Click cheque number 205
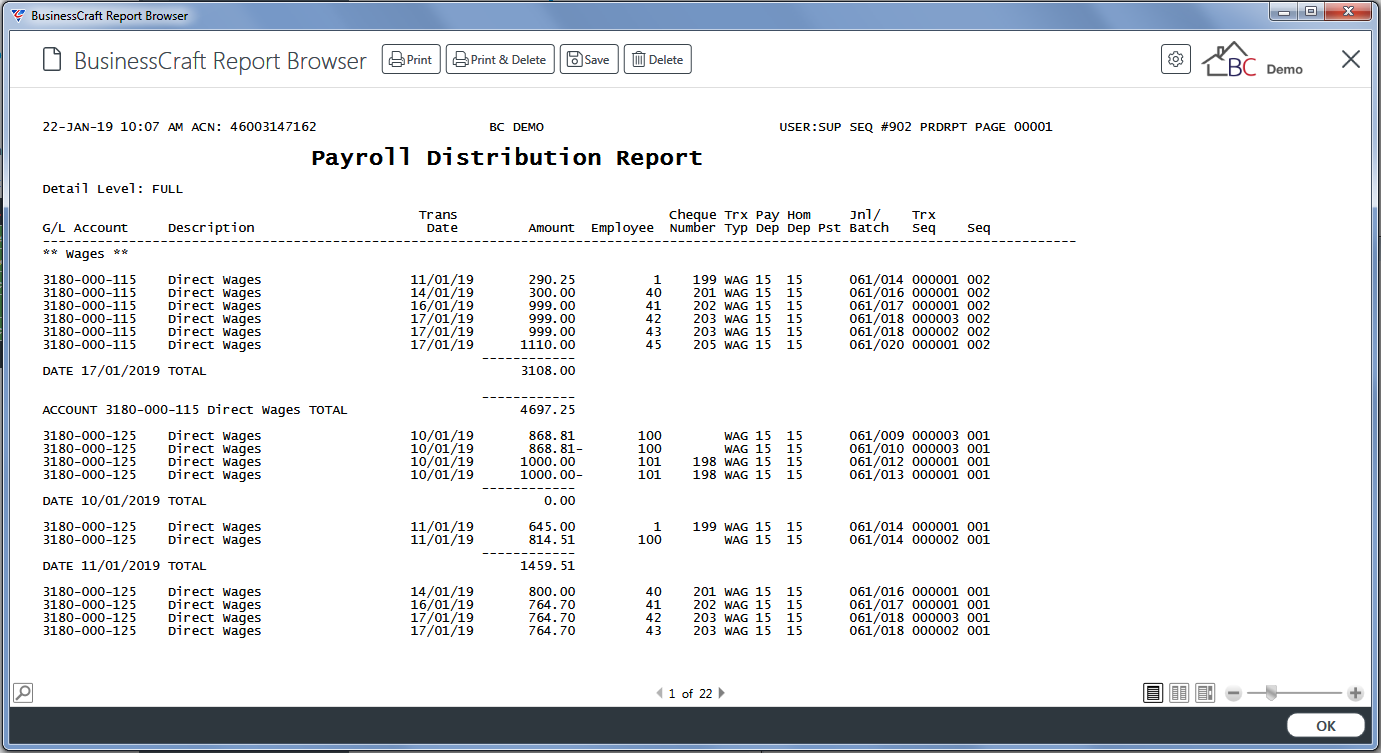This screenshot has width=1381, height=753. 705,345
